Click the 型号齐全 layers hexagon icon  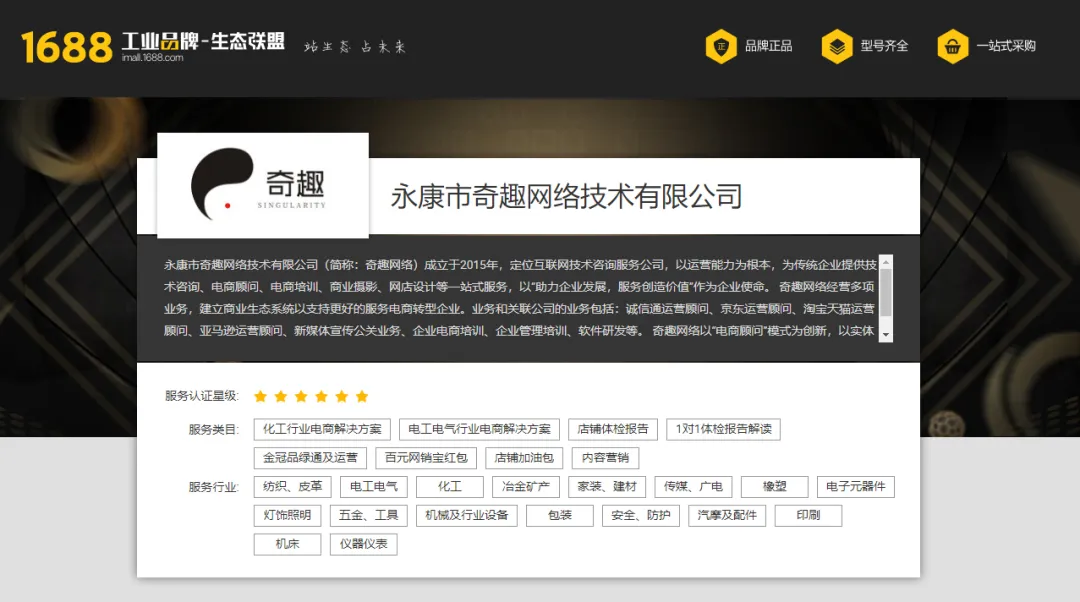[837, 46]
